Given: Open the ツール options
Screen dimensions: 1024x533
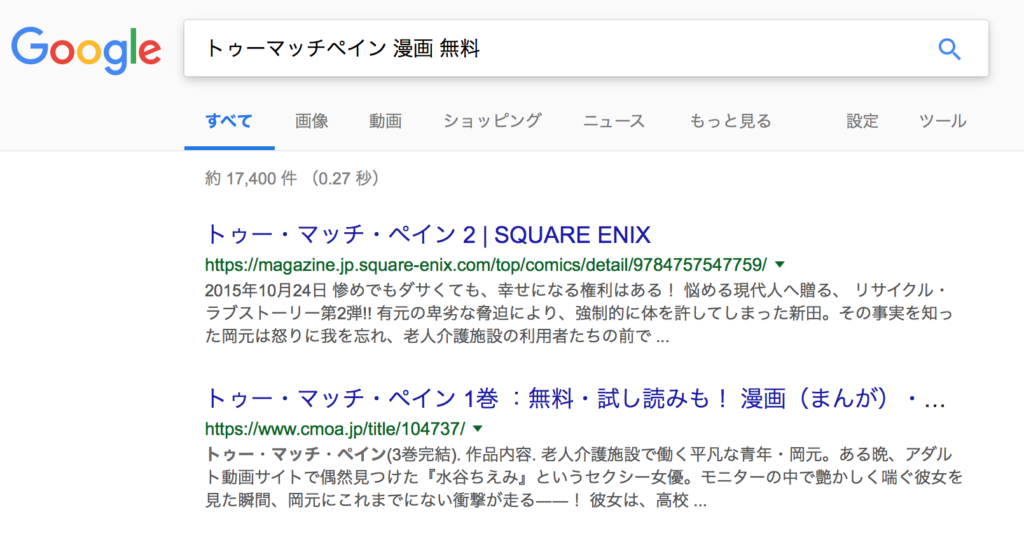Looking at the screenshot, I should click(942, 121).
